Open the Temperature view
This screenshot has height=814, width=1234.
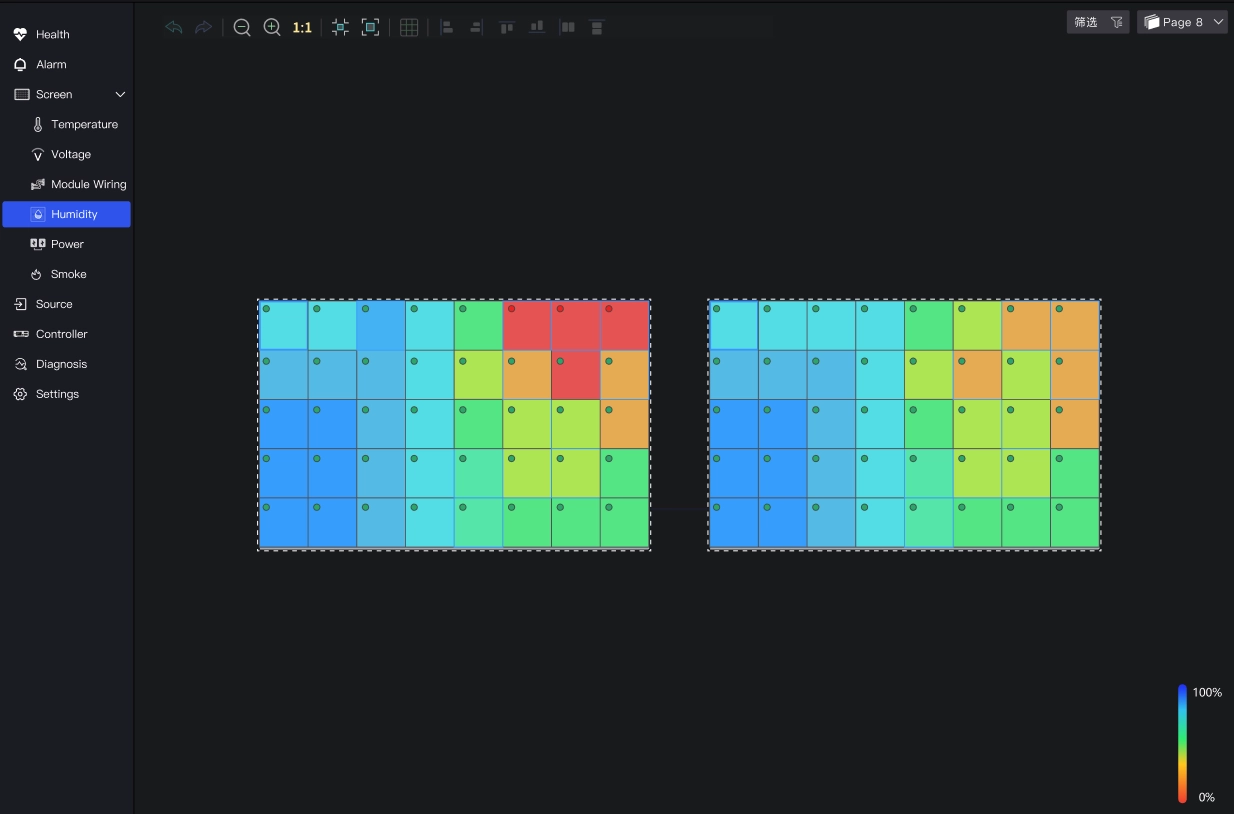click(x=84, y=124)
